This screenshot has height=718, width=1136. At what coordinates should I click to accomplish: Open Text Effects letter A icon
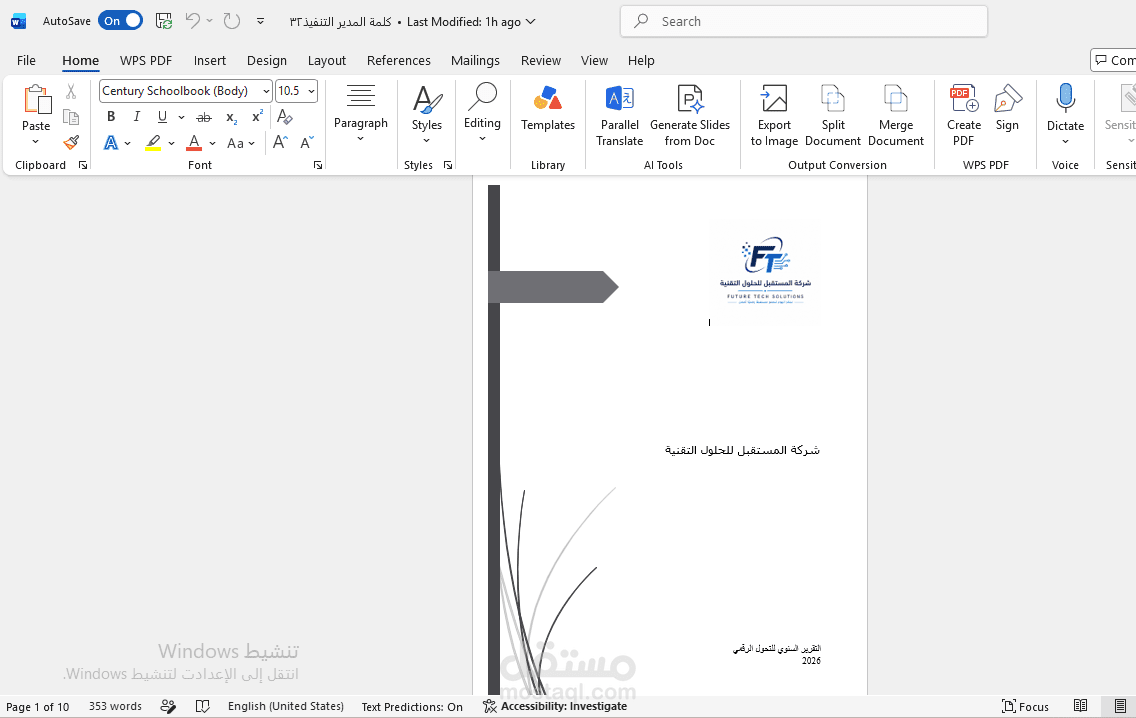pyautogui.click(x=111, y=143)
